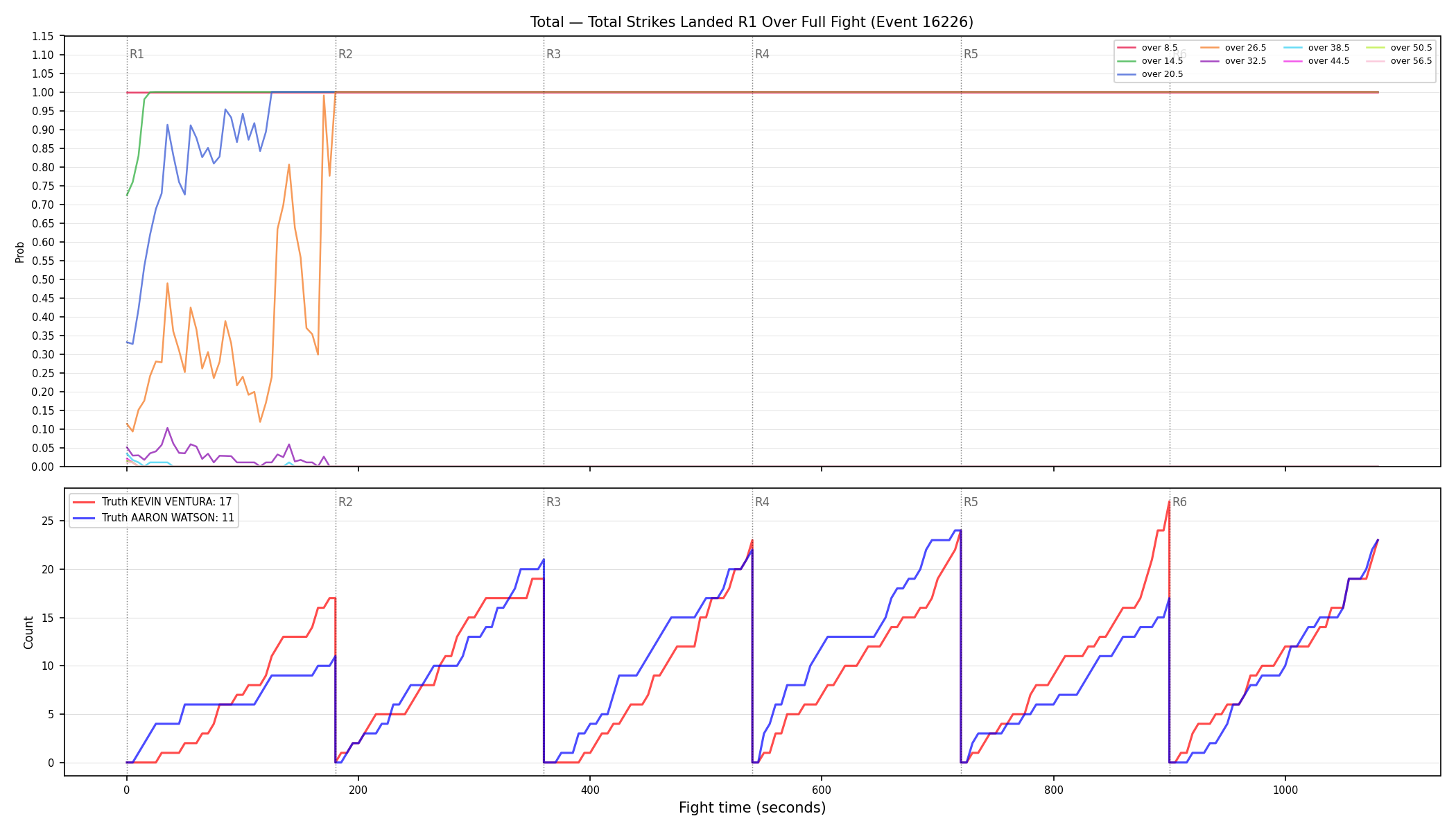
Task: Click the 'over 32.5' legend entry
Action: (1233, 61)
